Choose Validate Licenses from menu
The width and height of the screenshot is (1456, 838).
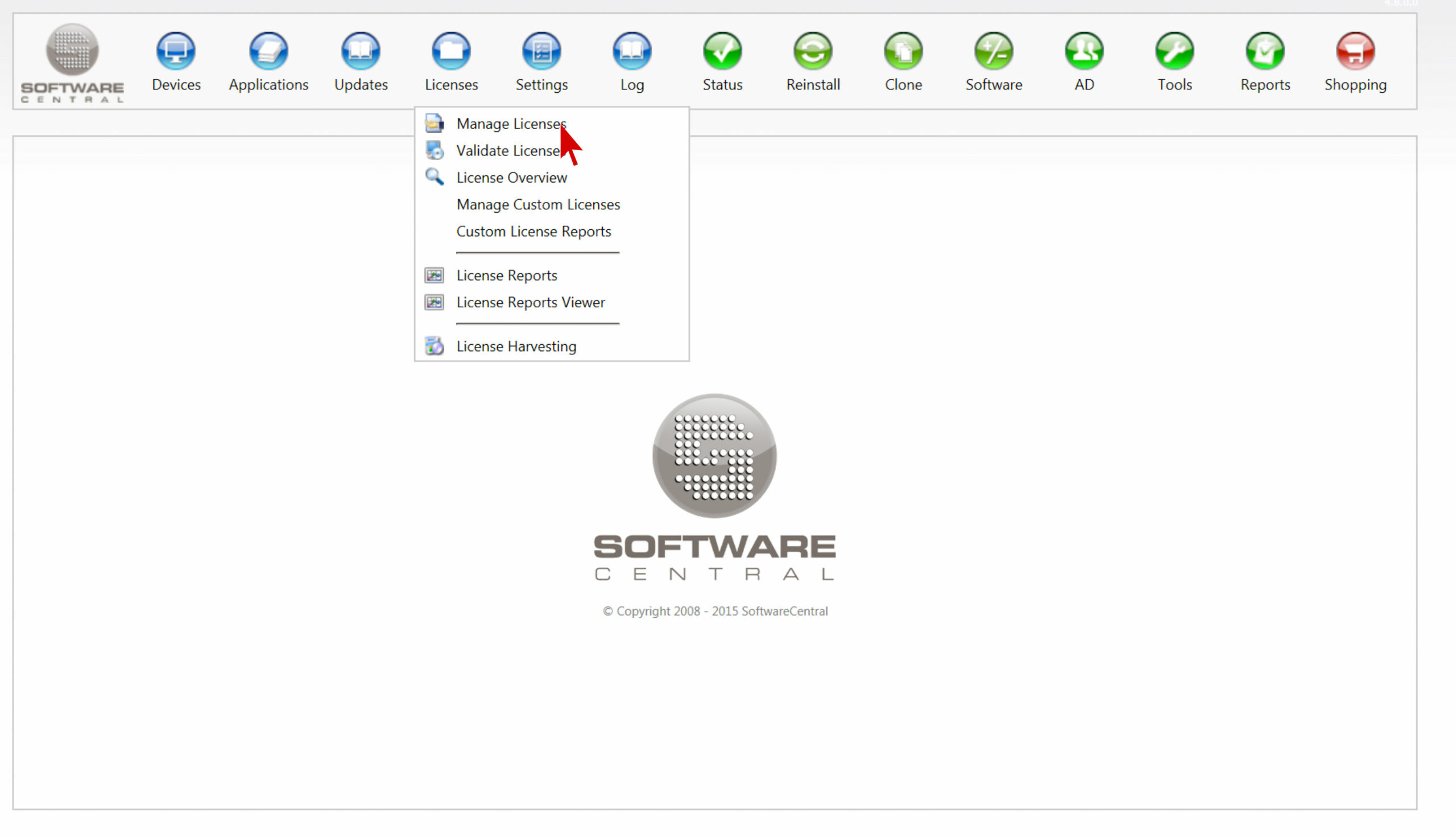tap(508, 151)
